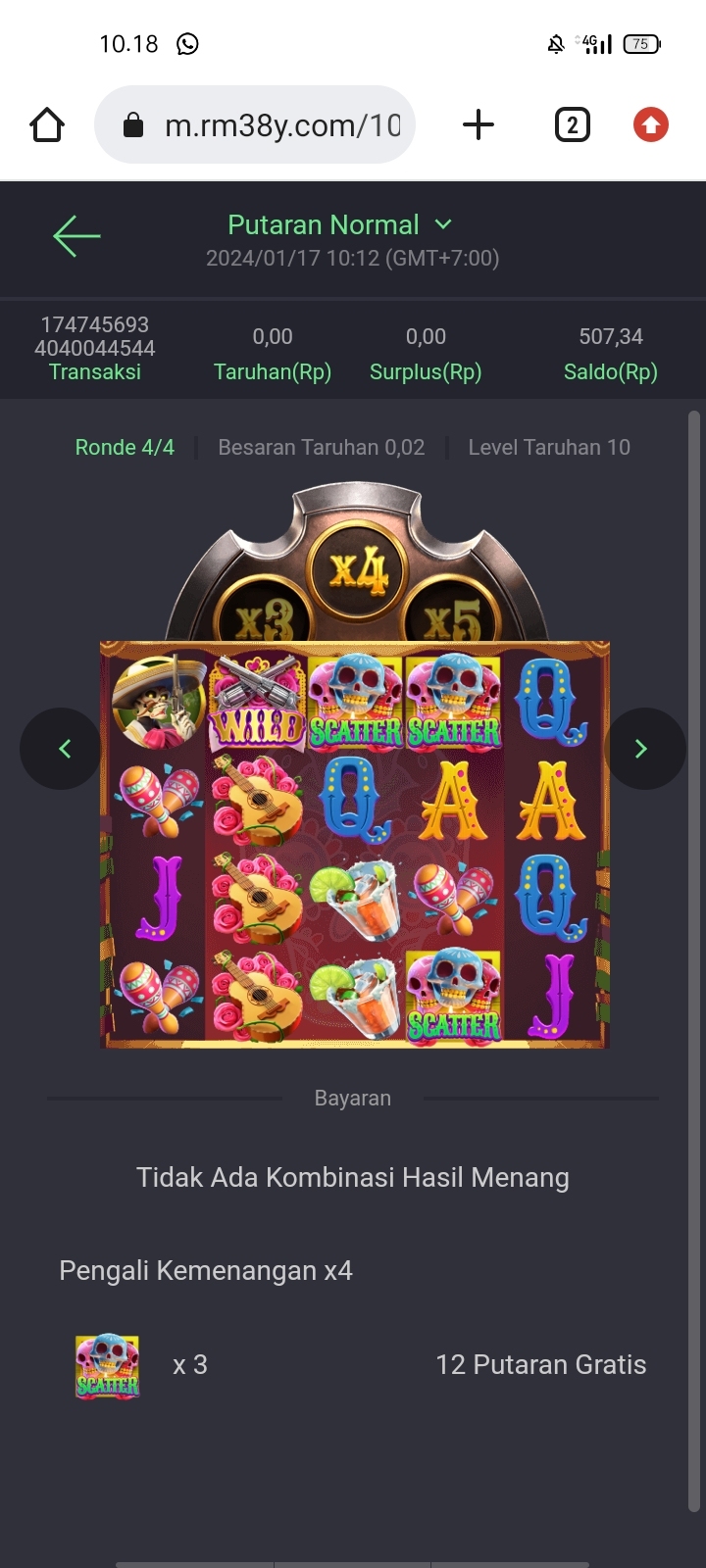Tap the Saldo(Rp) label
The height and width of the screenshot is (1568, 706).
point(610,372)
